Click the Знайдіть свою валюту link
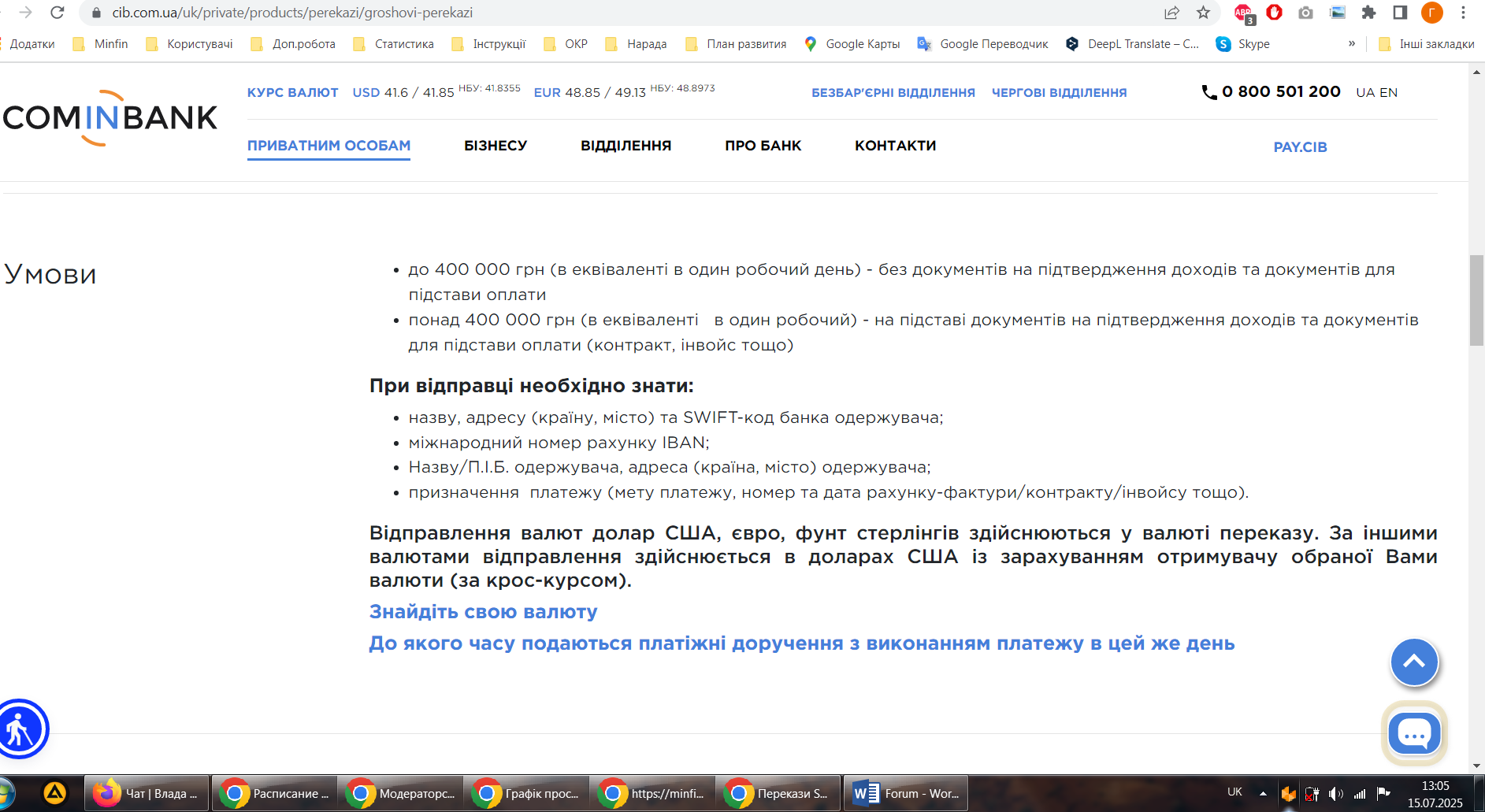The height and width of the screenshot is (812, 1485). click(483, 612)
